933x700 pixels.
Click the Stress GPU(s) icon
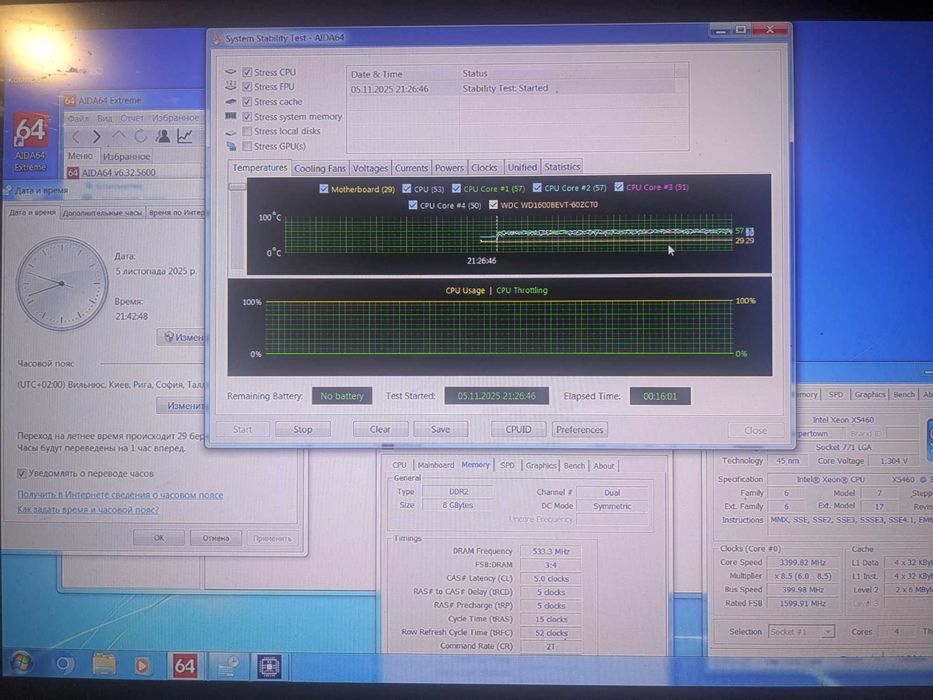point(231,146)
